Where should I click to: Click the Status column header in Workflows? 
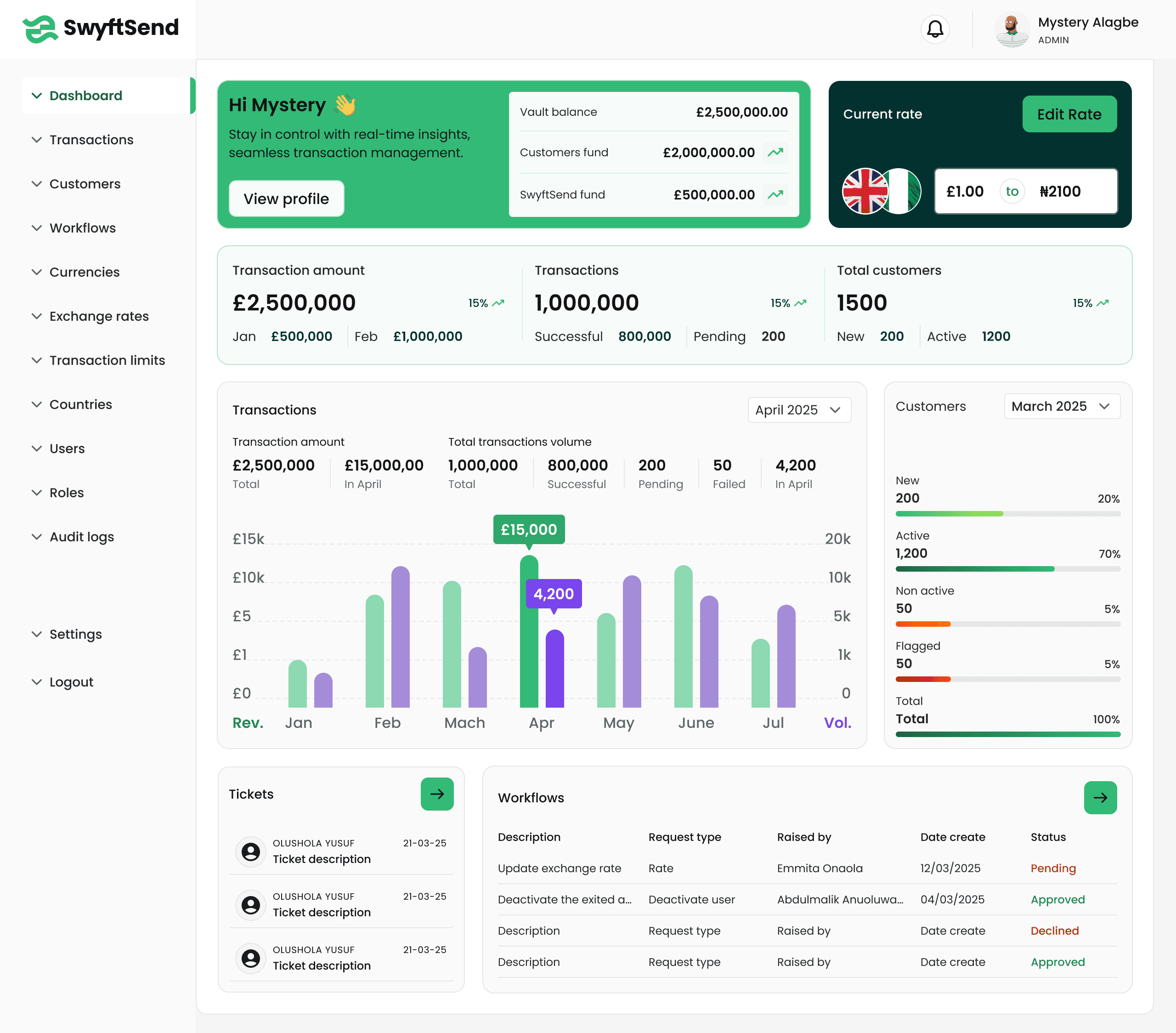pos(1048,837)
